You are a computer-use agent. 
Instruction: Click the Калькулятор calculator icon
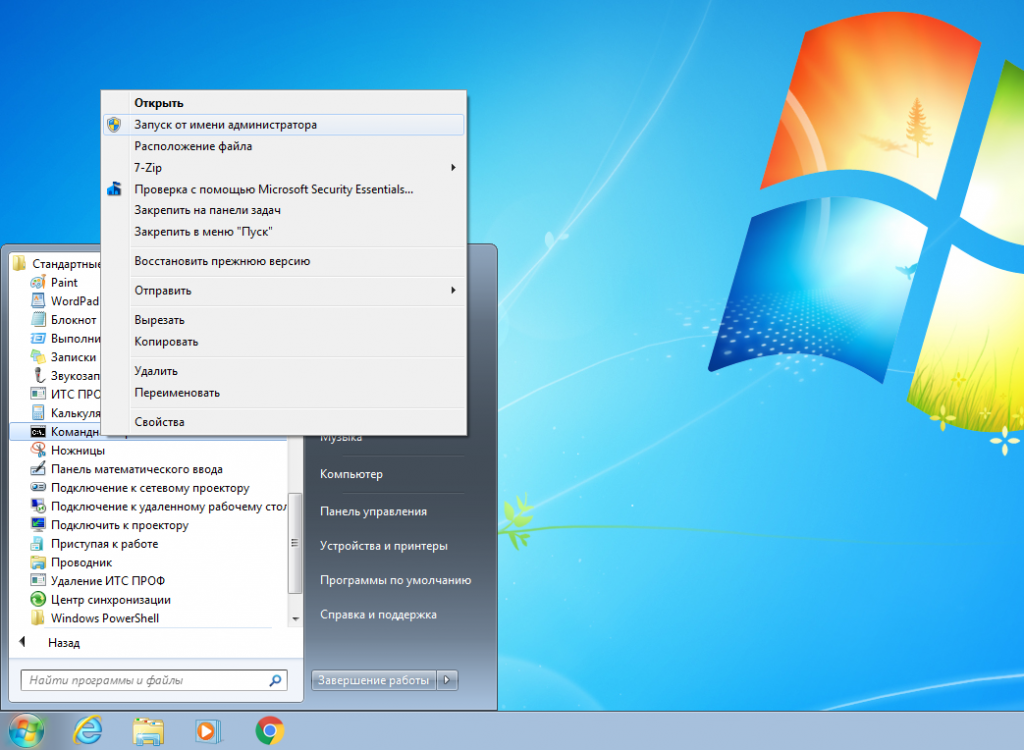pos(38,413)
